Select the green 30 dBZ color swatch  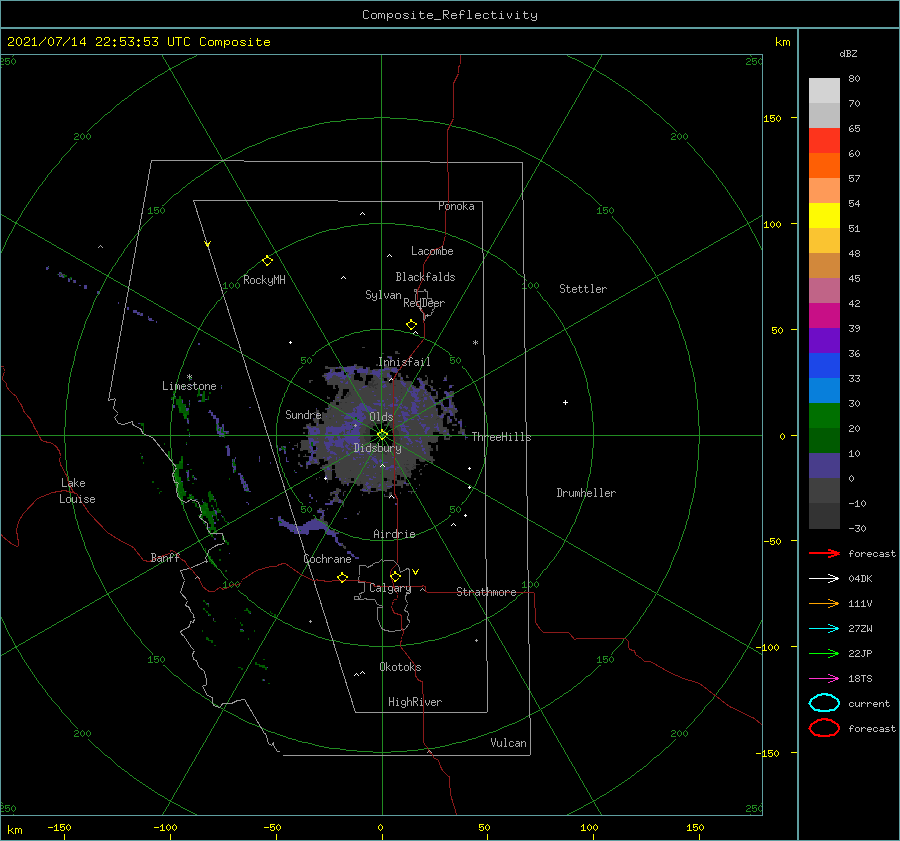[824, 415]
